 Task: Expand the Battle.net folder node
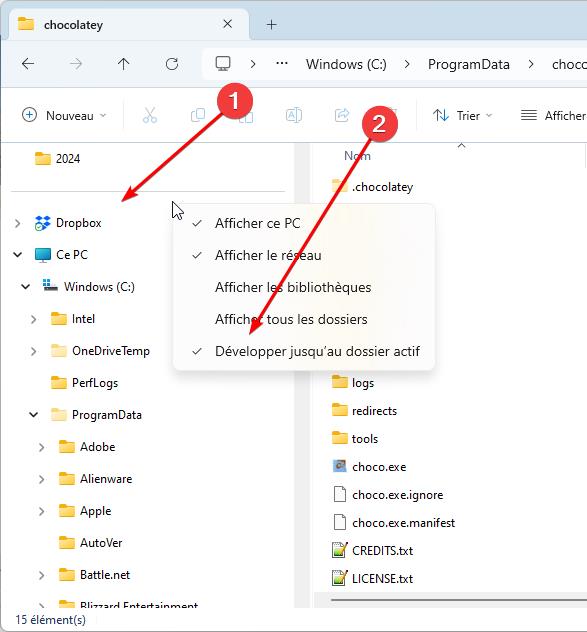click(42, 575)
